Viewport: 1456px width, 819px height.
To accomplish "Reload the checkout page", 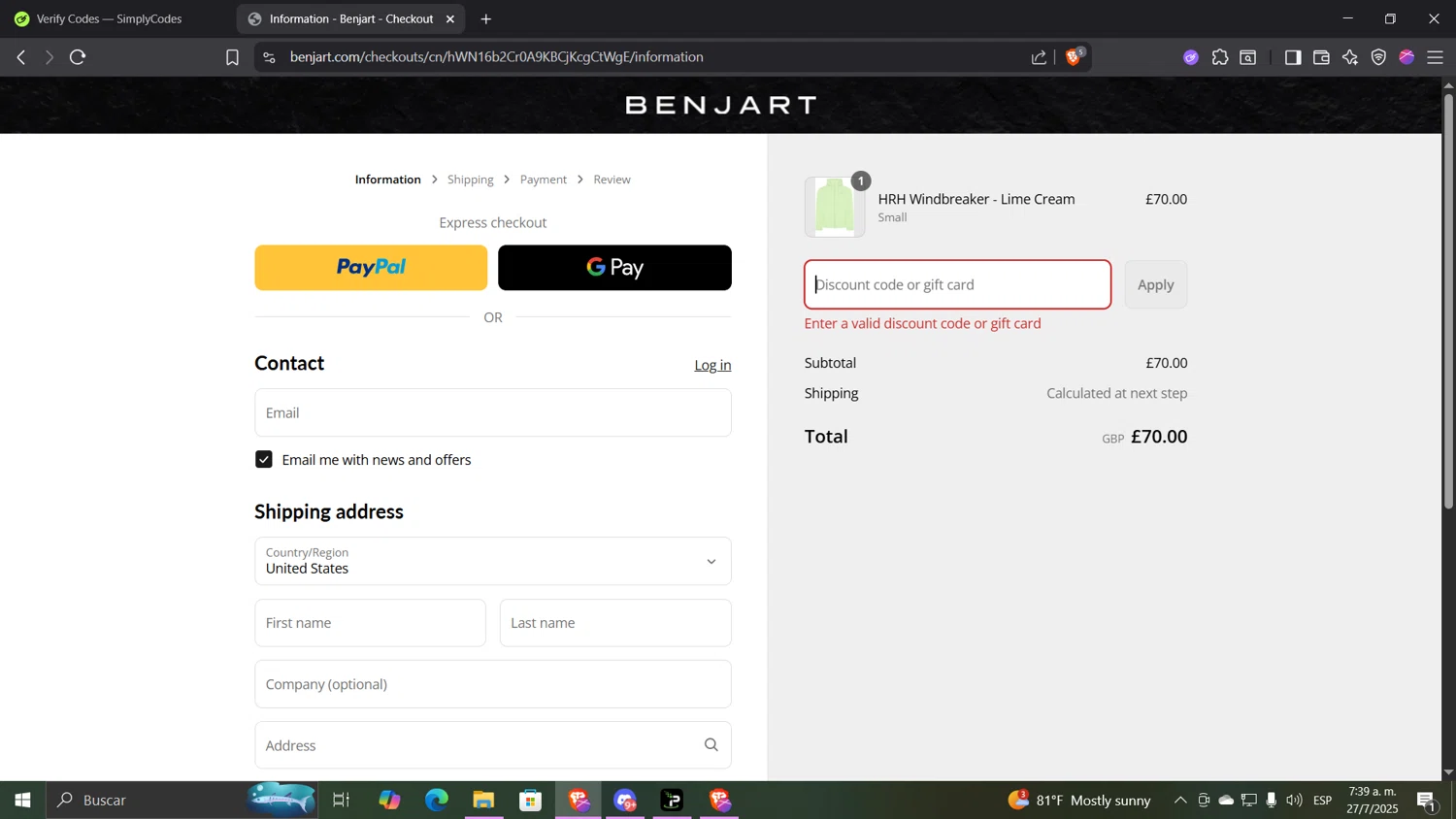I will point(79,57).
